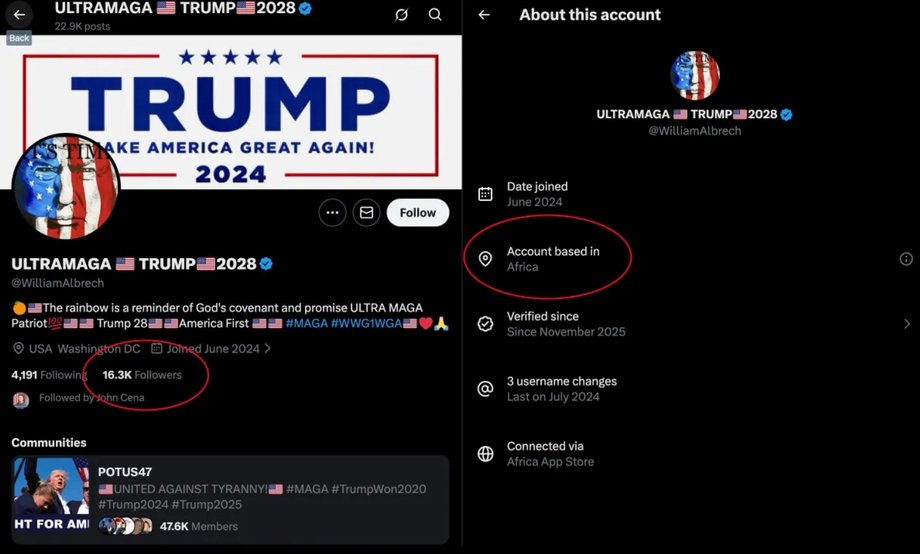The width and height of the screenshot is (920, 554).
Task: Click the back arrow on profile page
Action: click(19, 15)
